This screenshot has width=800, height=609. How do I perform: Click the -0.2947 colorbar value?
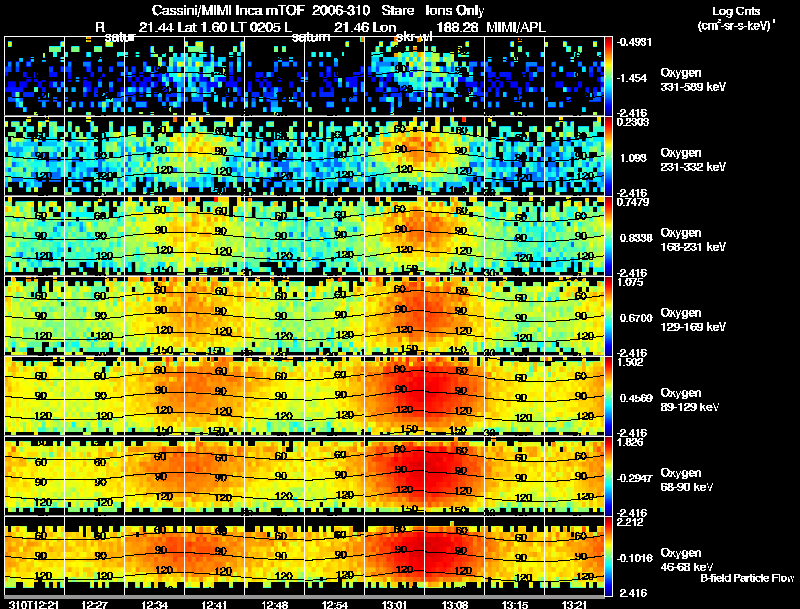coord(634,478)
